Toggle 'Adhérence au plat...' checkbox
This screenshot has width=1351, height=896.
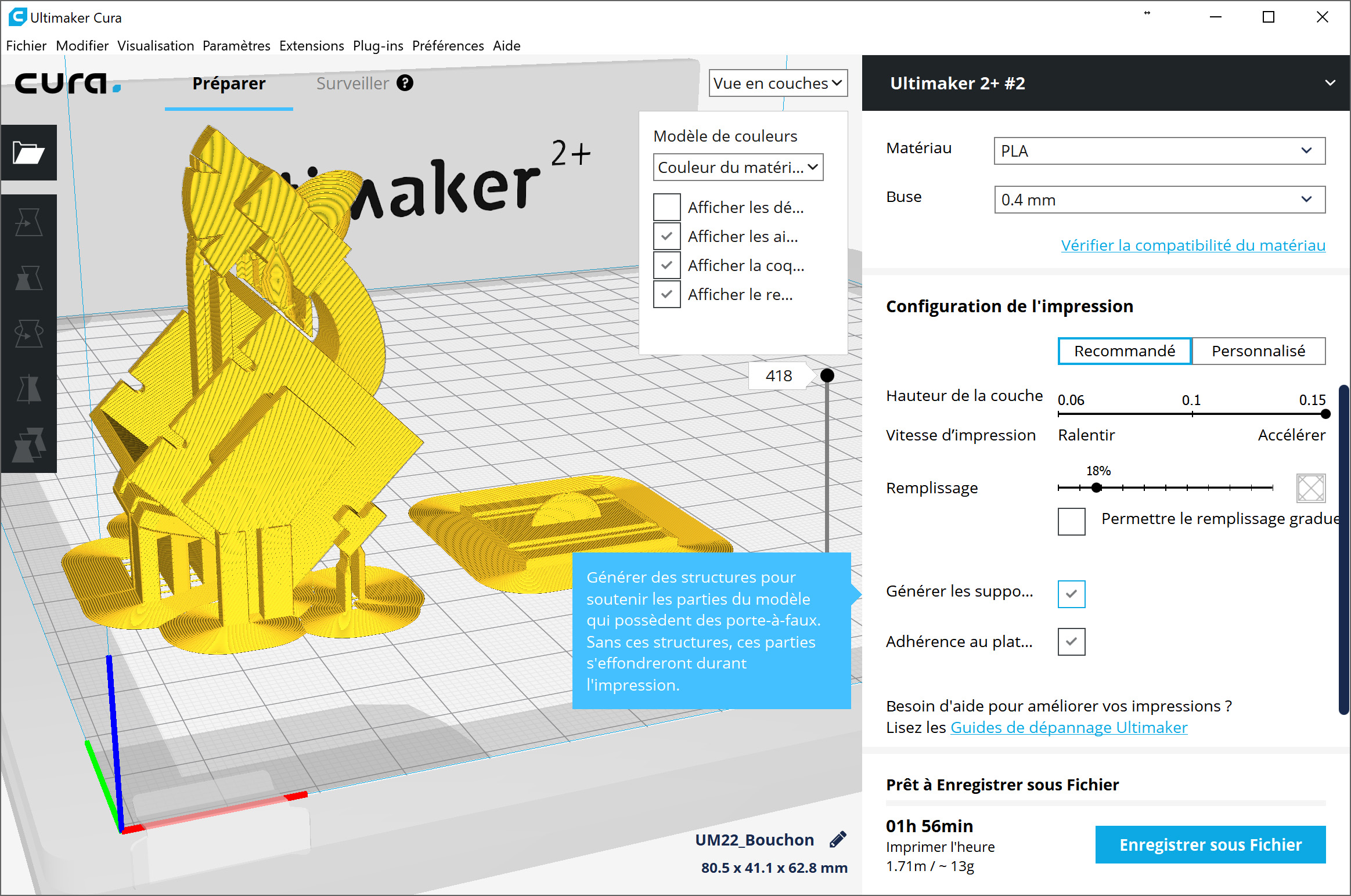click(x=1071, y=641)
